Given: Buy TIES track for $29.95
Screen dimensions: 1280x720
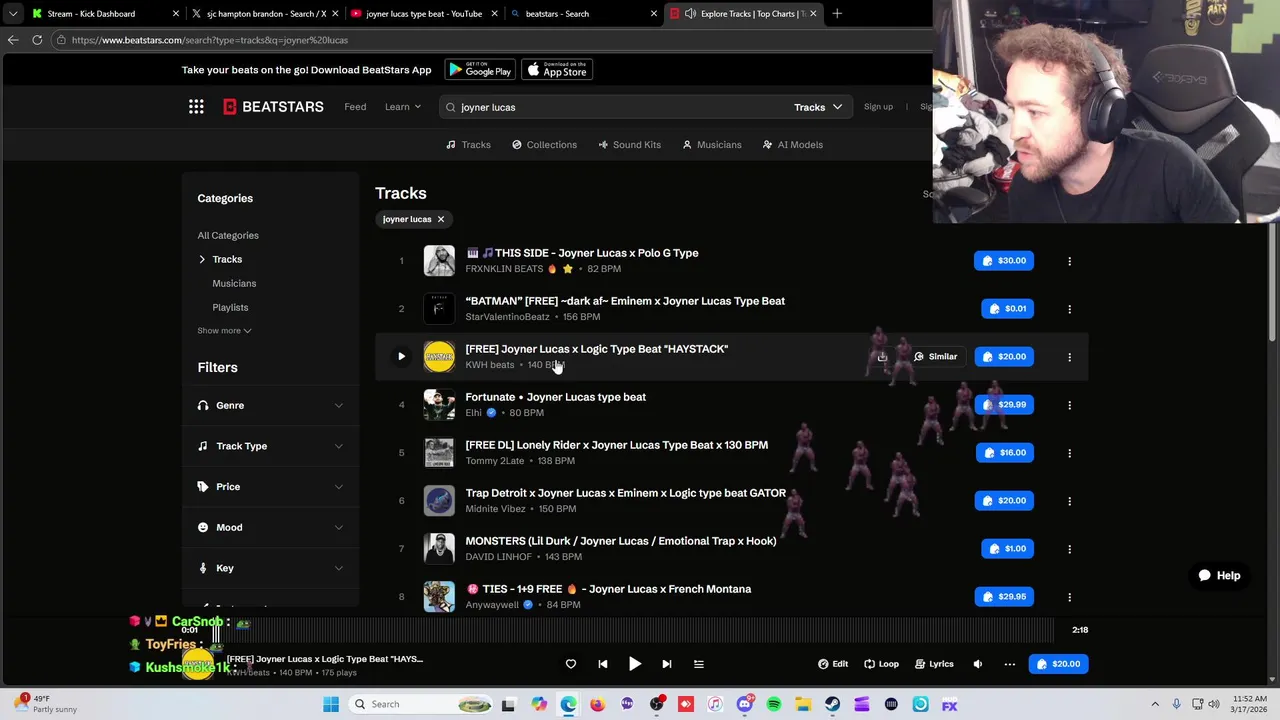Looking at the screenshot, I should [1004, 597].
